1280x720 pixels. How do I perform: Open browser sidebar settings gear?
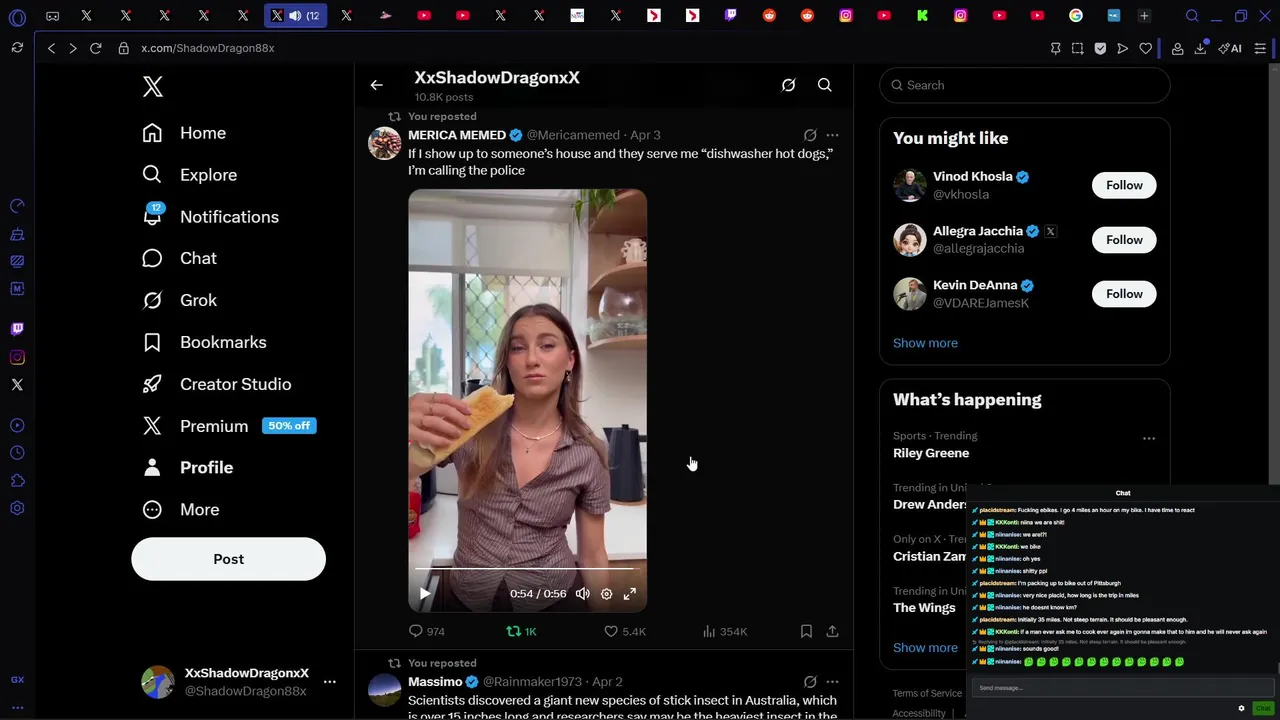(17, 508)
